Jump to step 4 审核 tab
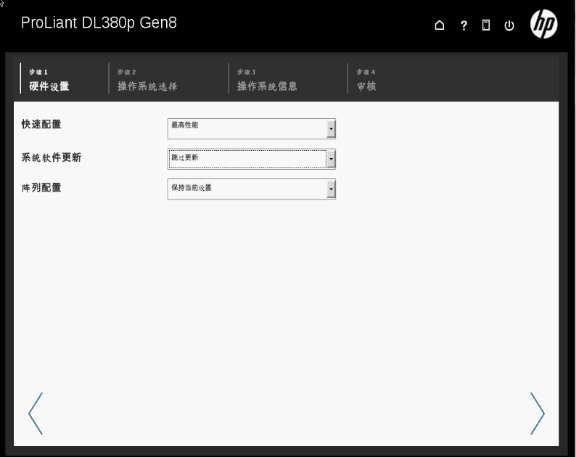 click(366, 79)
